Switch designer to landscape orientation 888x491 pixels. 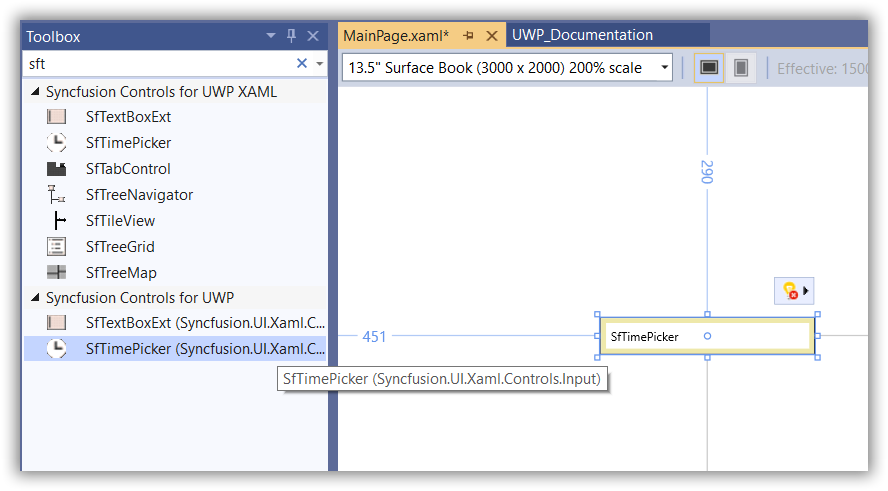coord(709,68)
